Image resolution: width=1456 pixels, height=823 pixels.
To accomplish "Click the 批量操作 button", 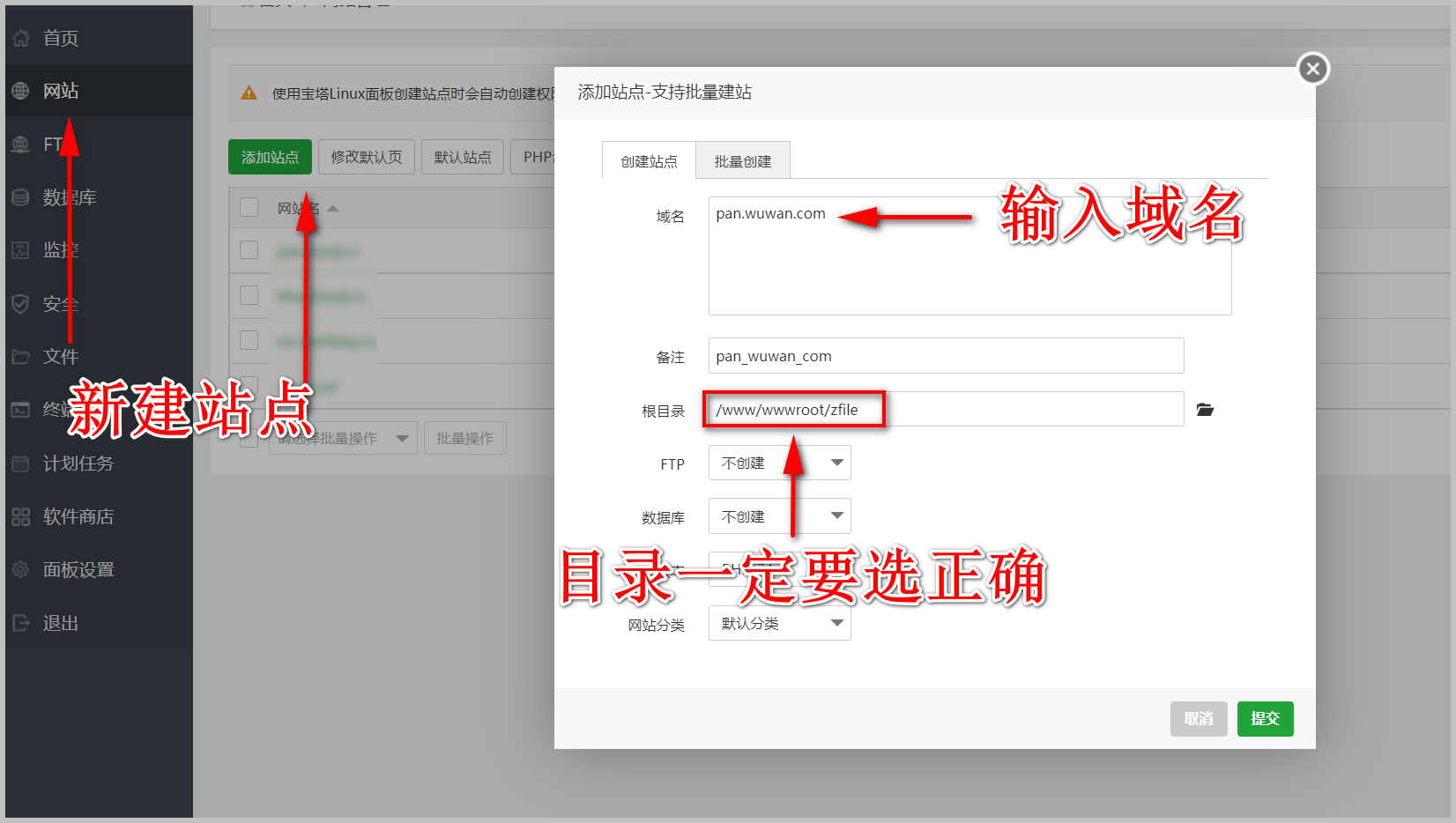I will [465, 438].
